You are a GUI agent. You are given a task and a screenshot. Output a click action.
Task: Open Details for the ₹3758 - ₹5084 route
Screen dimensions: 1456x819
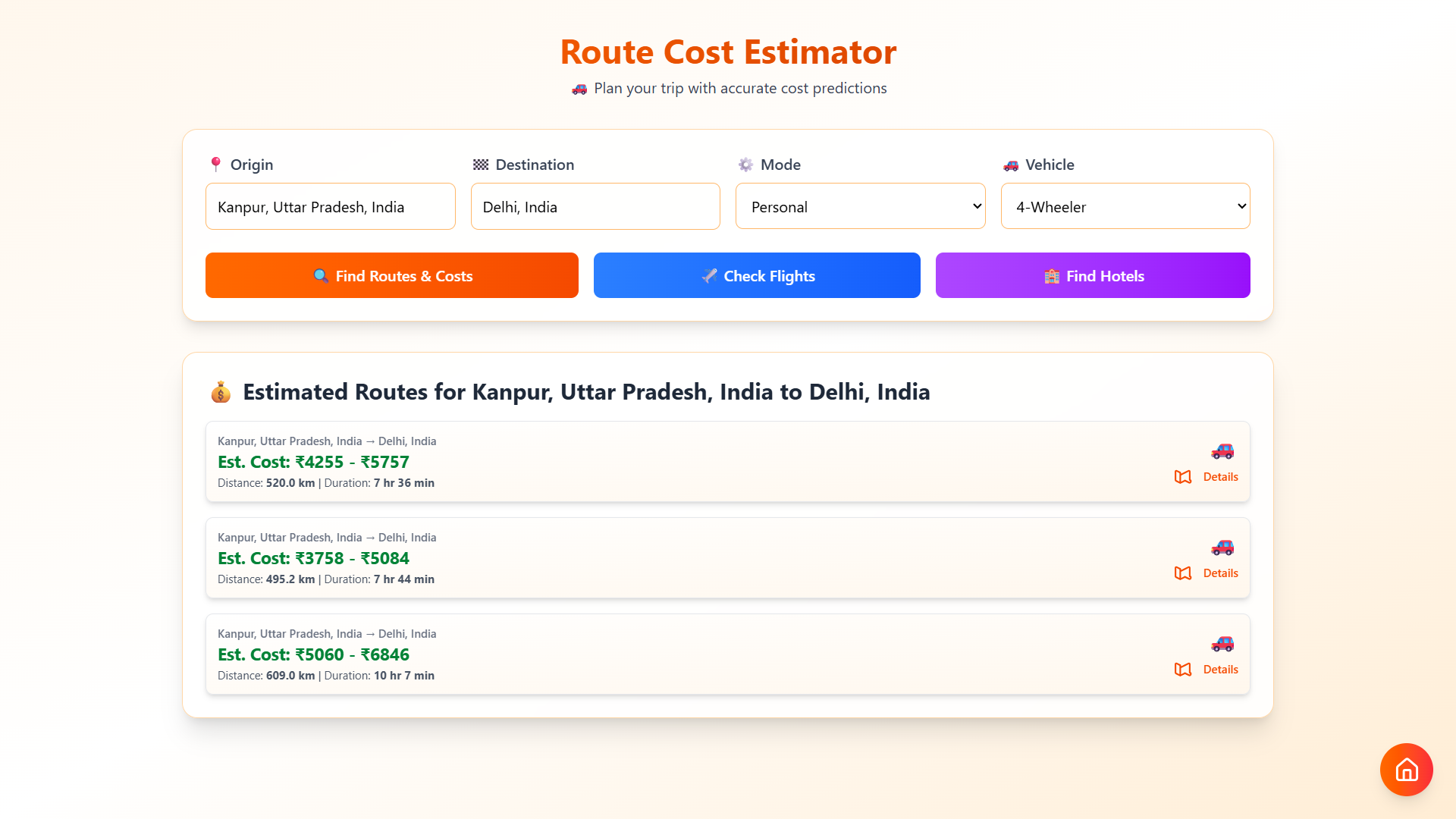pos(1220,573)
